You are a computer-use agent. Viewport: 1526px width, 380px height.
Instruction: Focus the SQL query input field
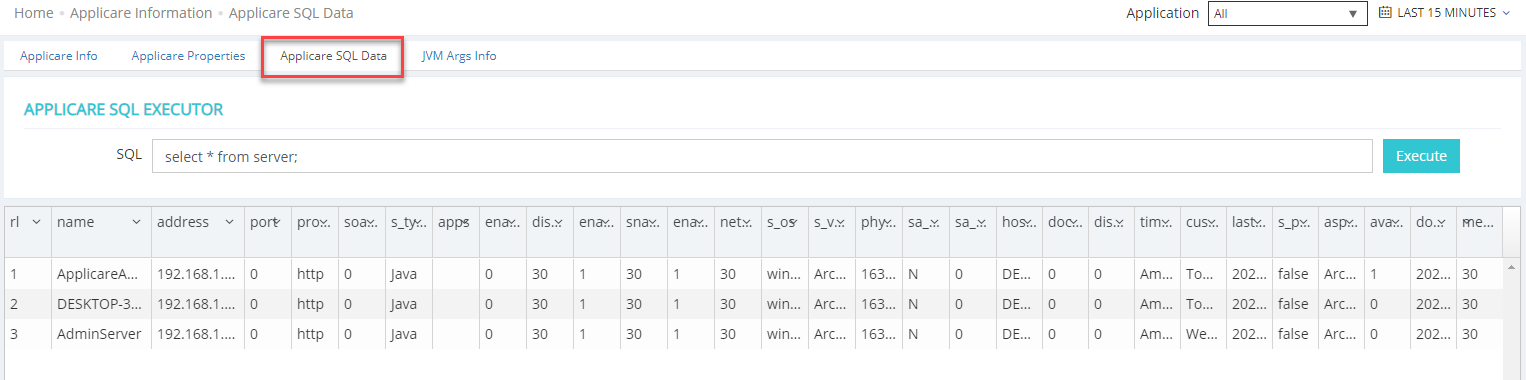pyautogui.click(x=762, y=156)
